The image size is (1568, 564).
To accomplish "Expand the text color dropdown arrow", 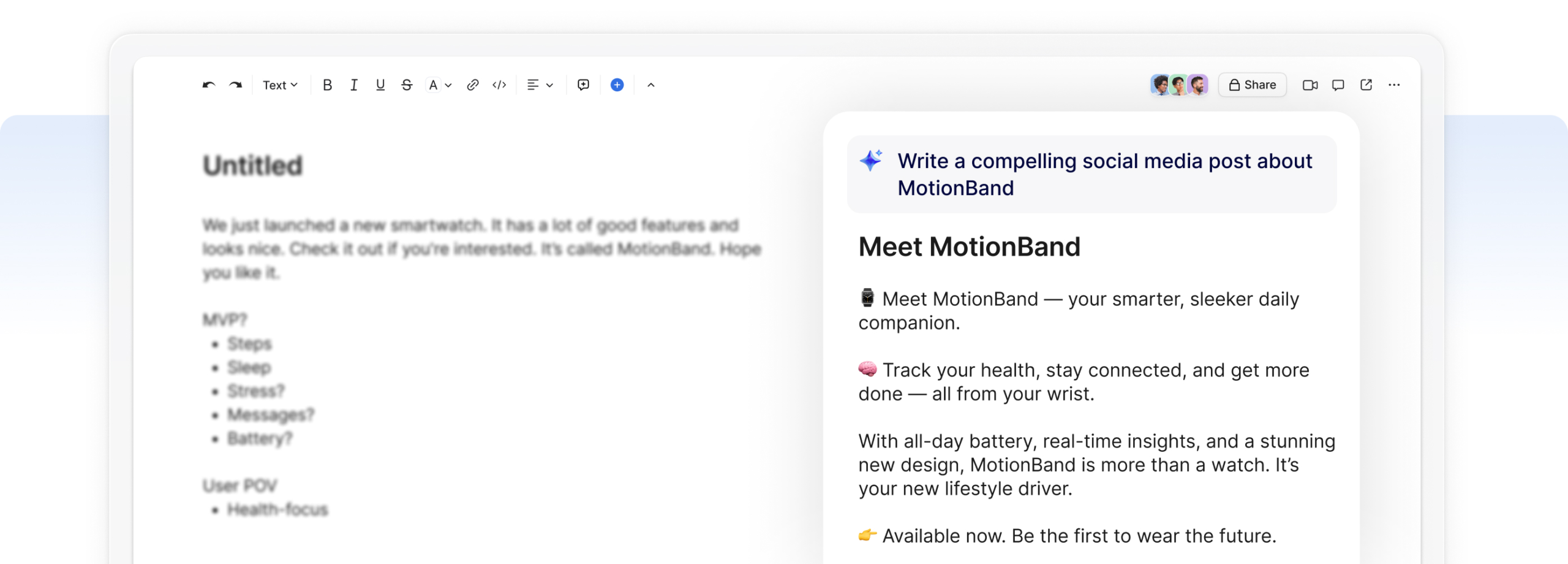I will click(x=448, y=85).
